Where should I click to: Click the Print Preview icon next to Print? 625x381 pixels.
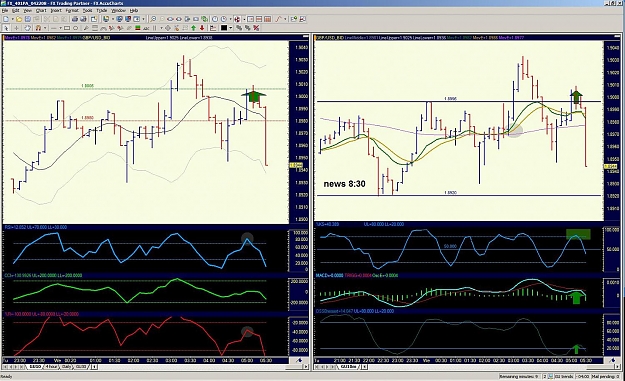point(83,19)
